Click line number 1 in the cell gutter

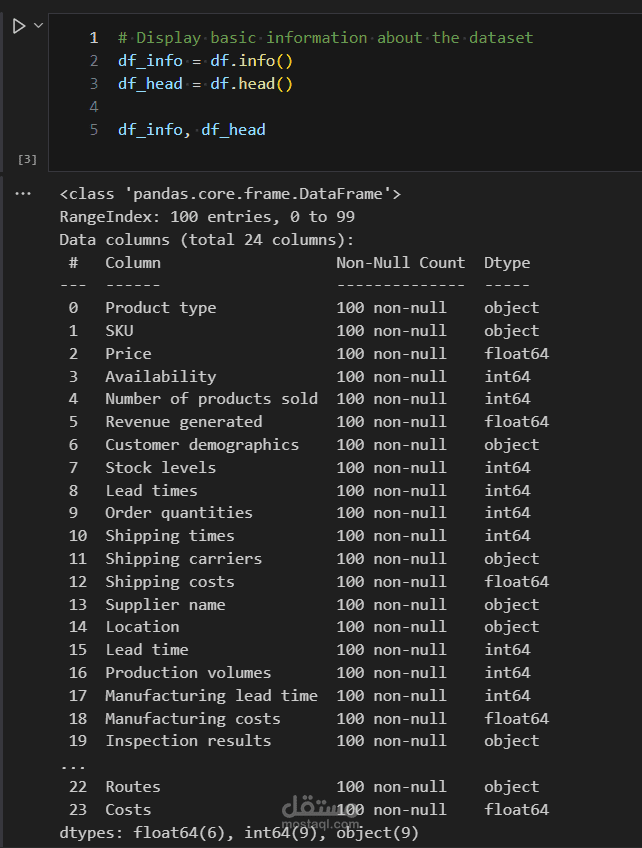click(x=94, y=38)
